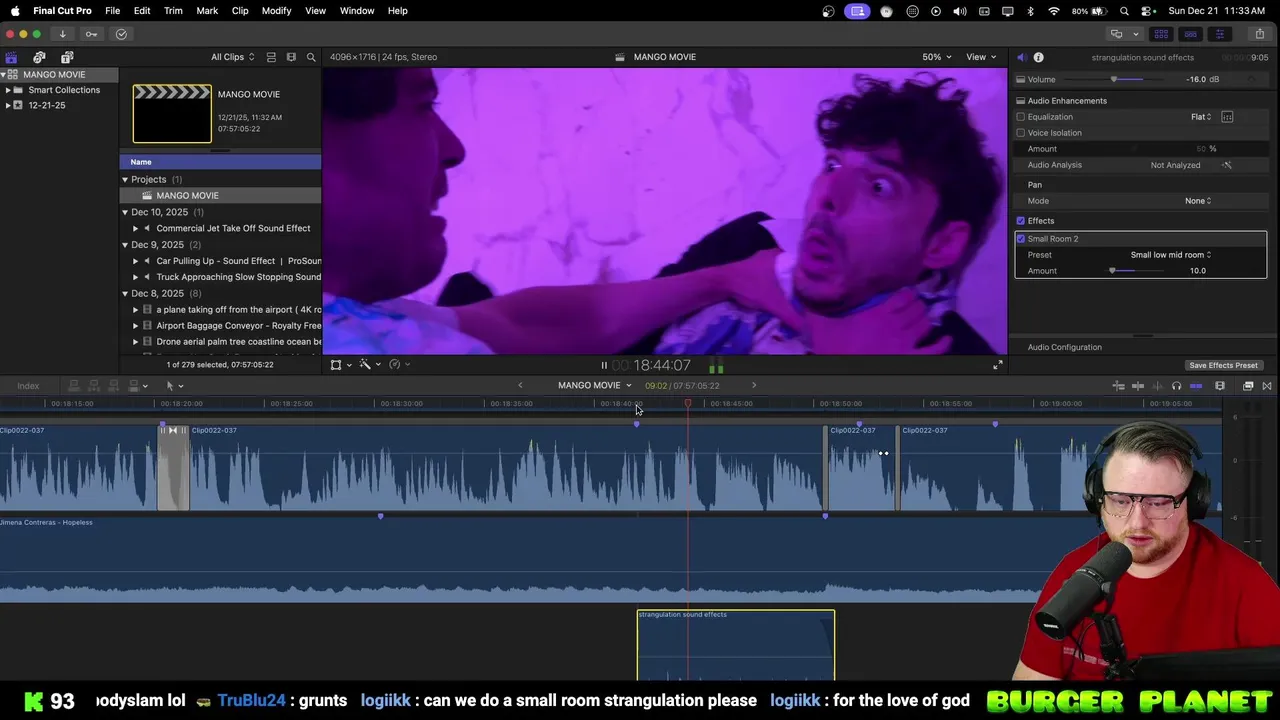Show the Transitions browser icon
The width and height of the screenshot is (1280, 720).
pyautogui.click(x=1267, y=386)
